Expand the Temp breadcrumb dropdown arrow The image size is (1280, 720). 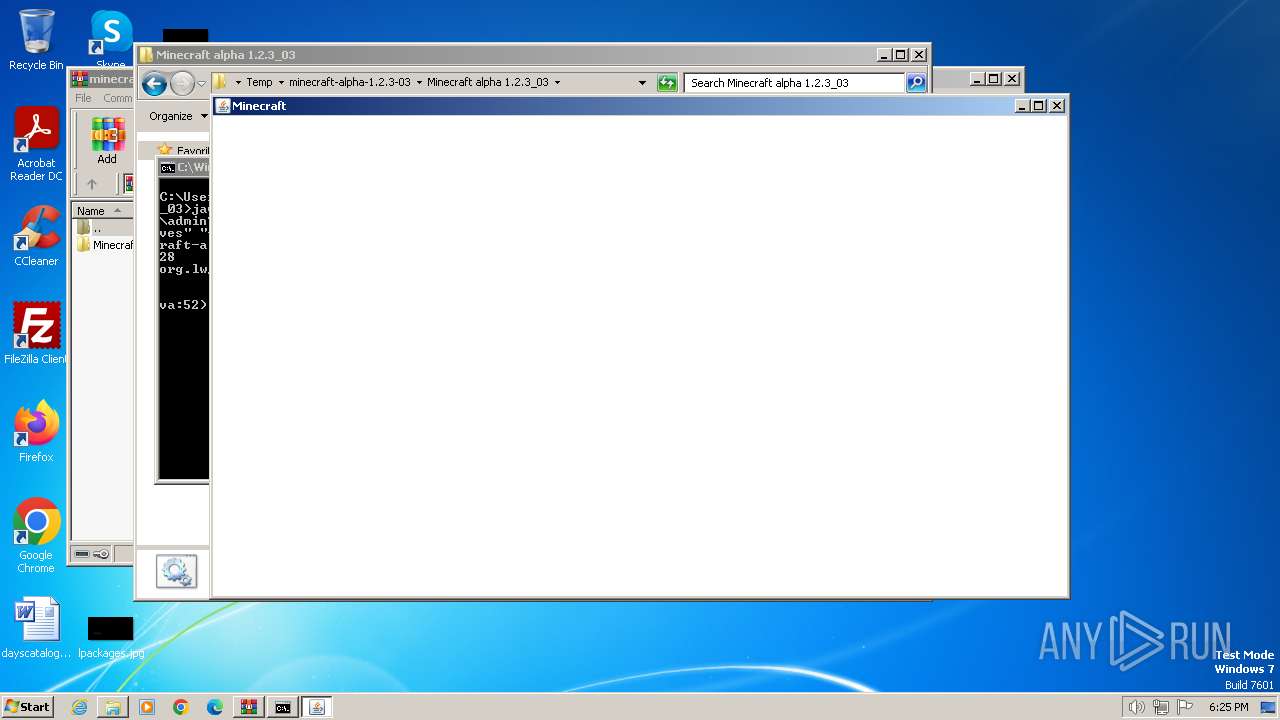(x=281, y=83)
